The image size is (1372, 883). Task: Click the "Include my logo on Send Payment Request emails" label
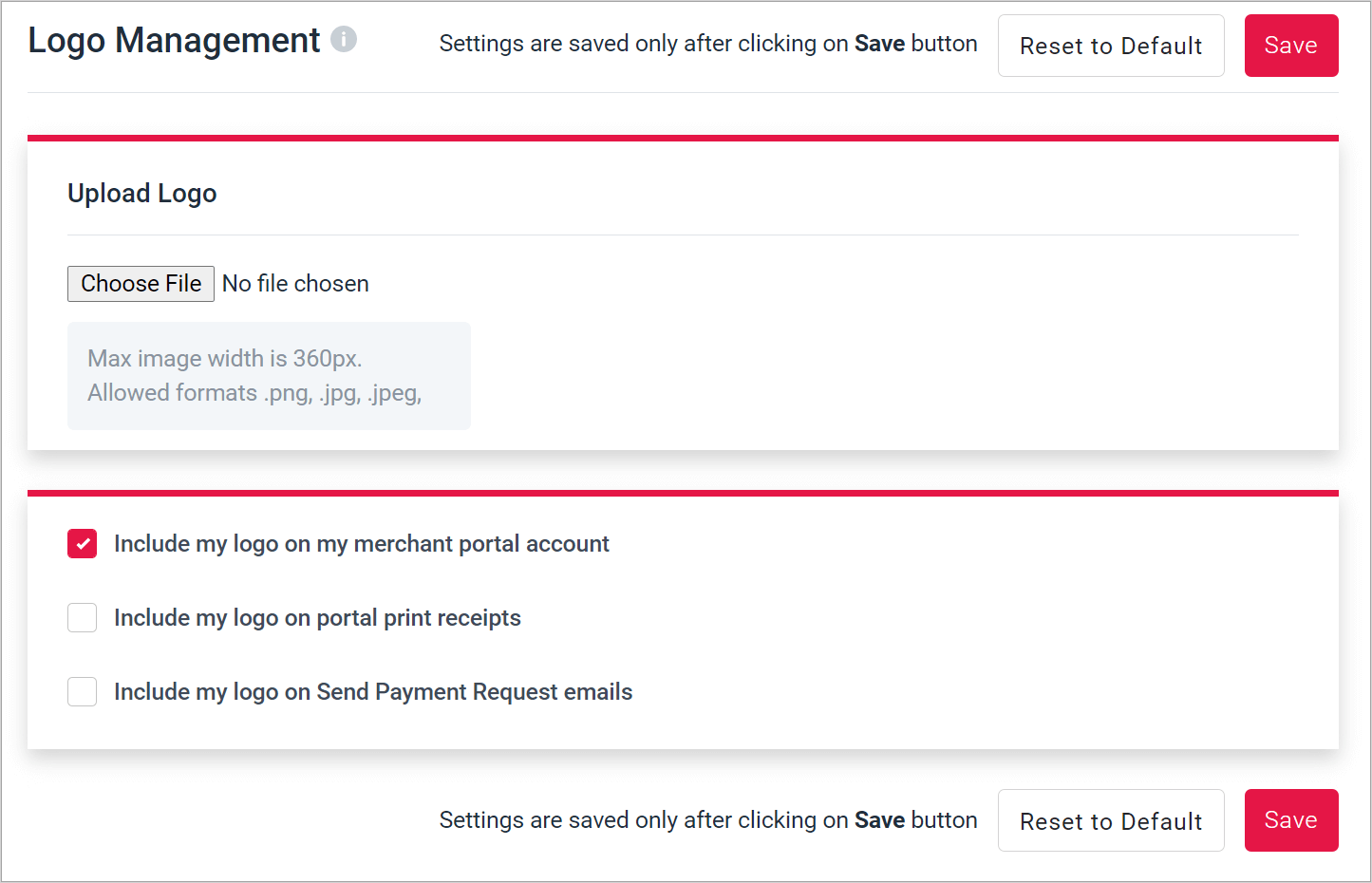pyautogui.click(x=373, y=692)
